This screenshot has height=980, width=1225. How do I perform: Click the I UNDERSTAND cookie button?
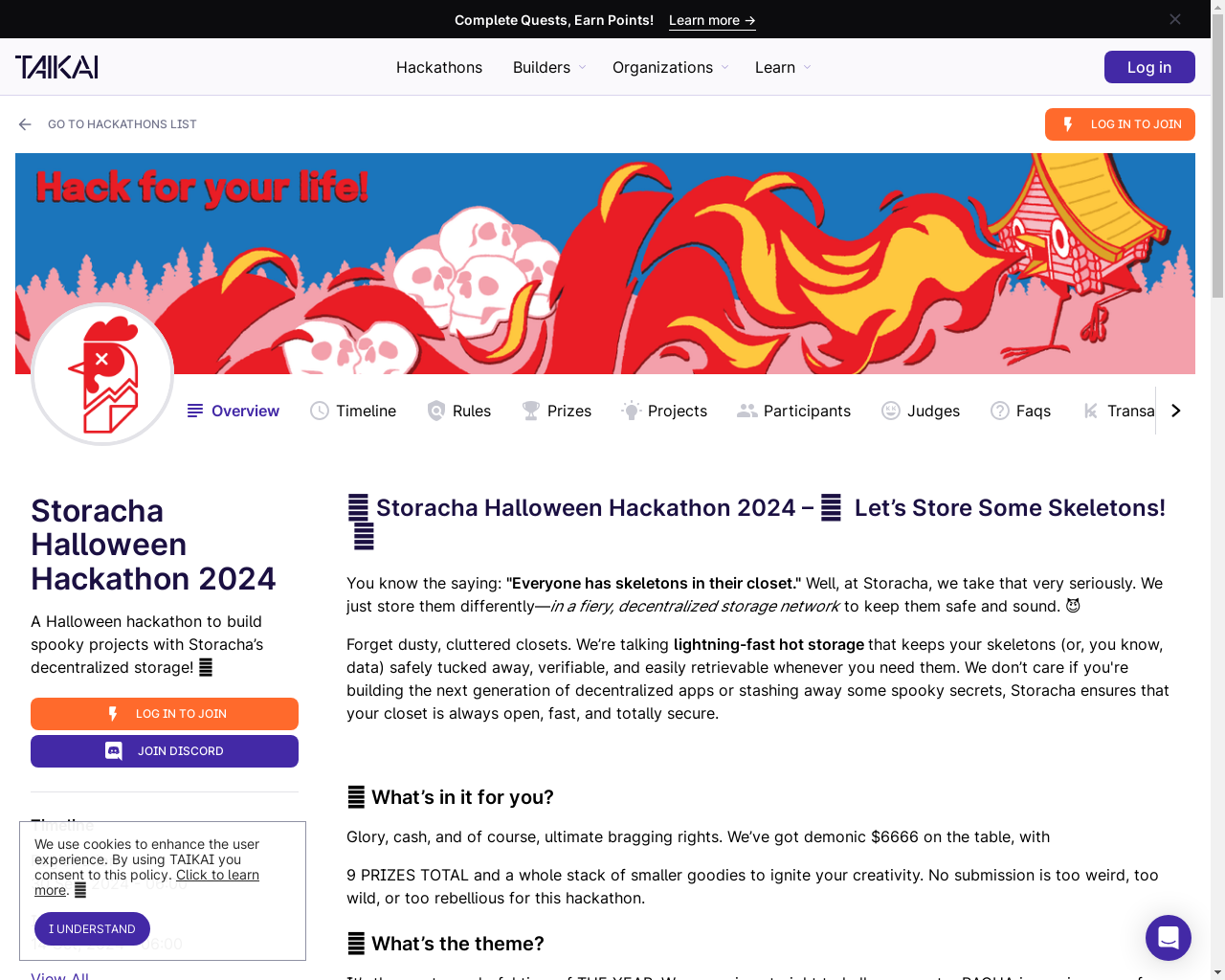(92, 929)
